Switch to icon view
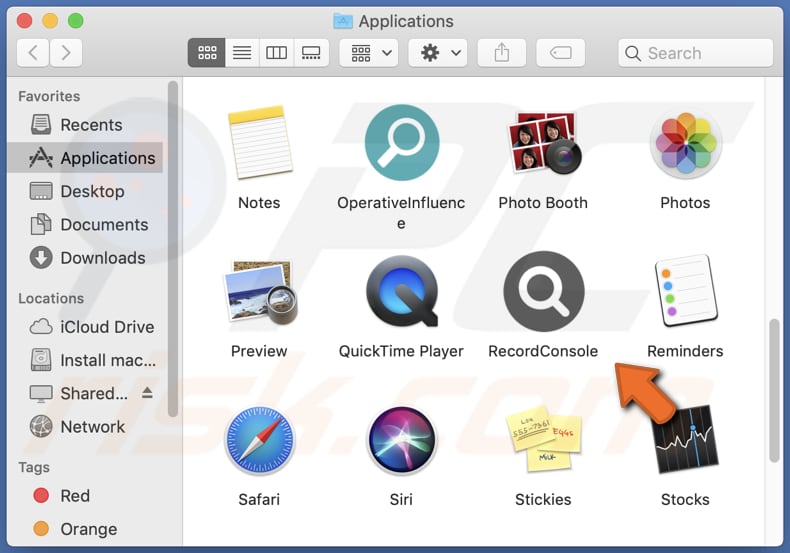Viewport: 790px width, 553px height. (x=207, y=52)
